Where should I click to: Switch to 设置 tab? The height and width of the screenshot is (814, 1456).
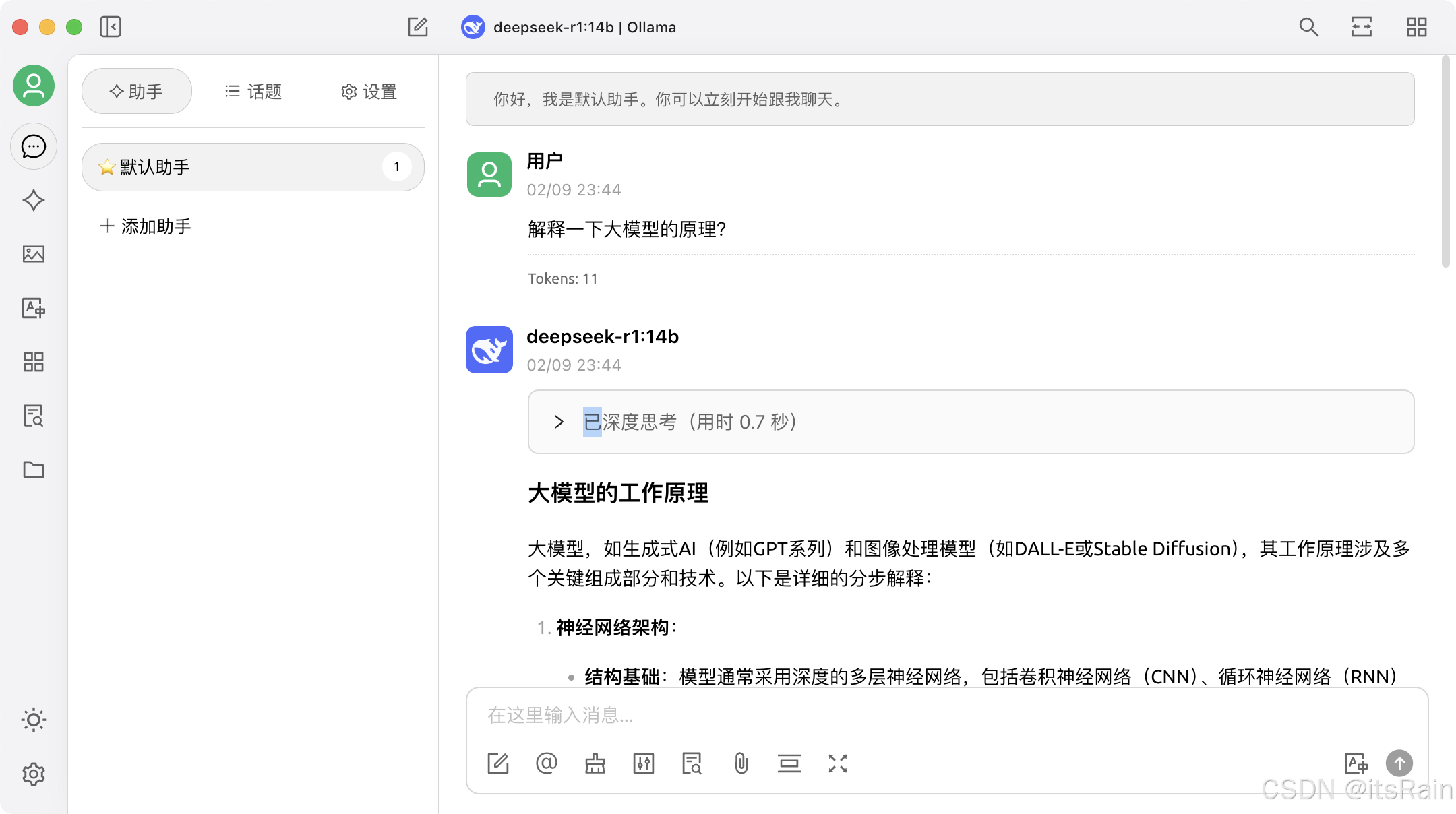(369, 91)
